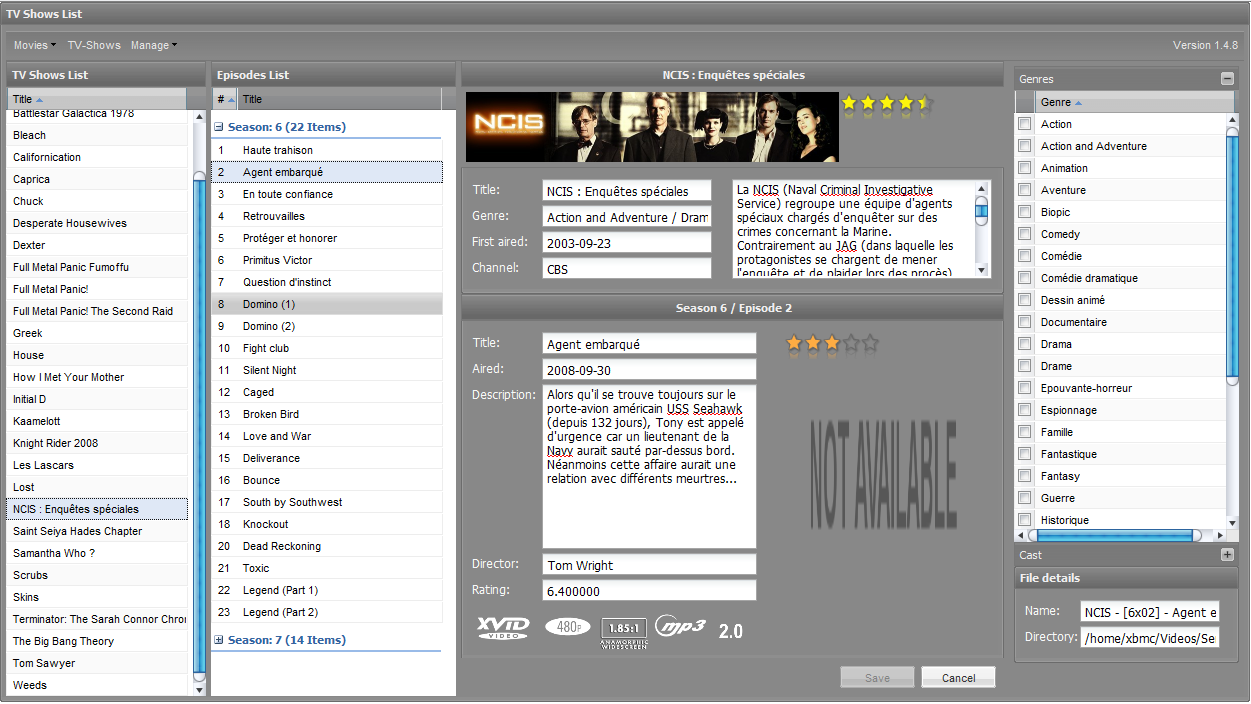Give episode Agent embarqué four stars

[851, 343]
